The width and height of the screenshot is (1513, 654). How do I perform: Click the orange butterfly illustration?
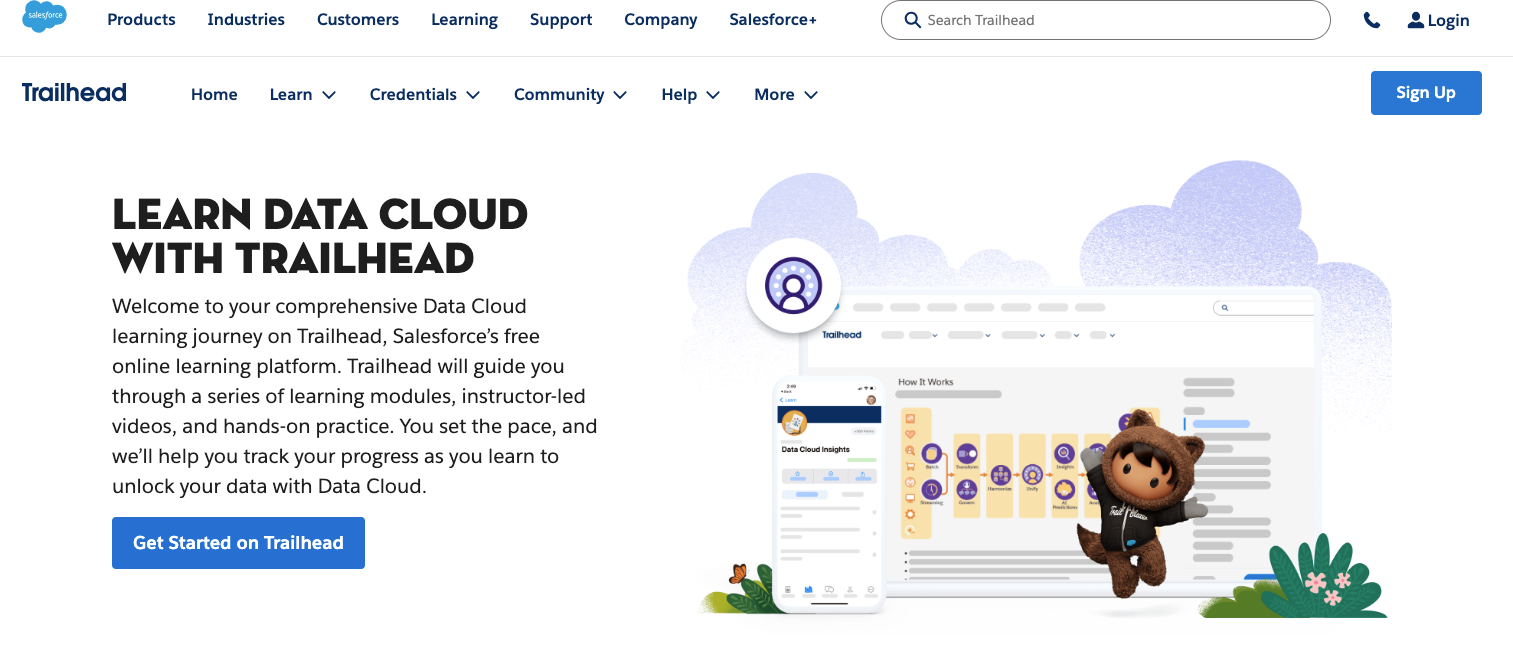738,574
